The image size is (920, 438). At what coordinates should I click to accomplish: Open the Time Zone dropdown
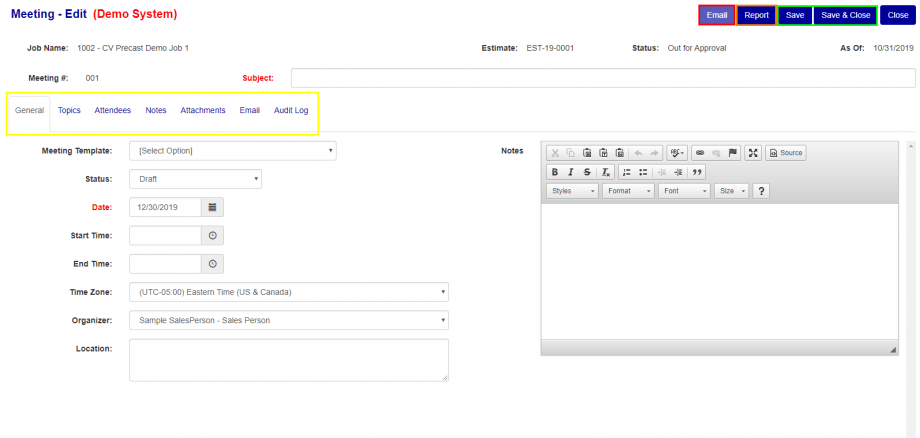click(x=289, y=292)
